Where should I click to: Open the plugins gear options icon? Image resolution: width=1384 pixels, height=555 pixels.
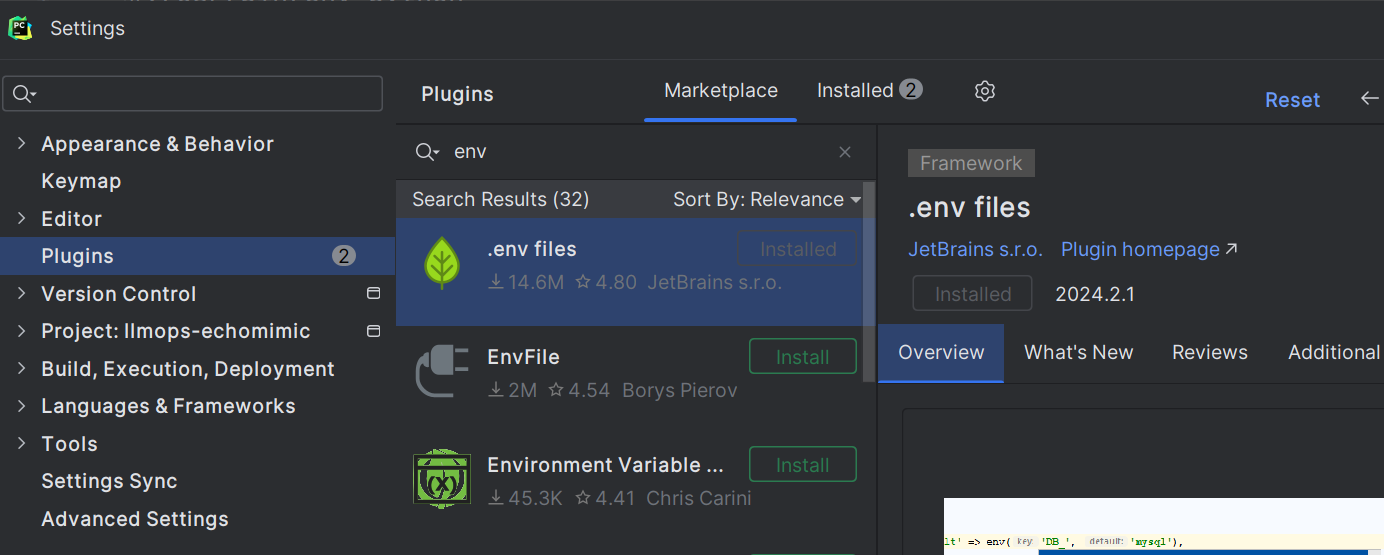click(x=985, y=91)
